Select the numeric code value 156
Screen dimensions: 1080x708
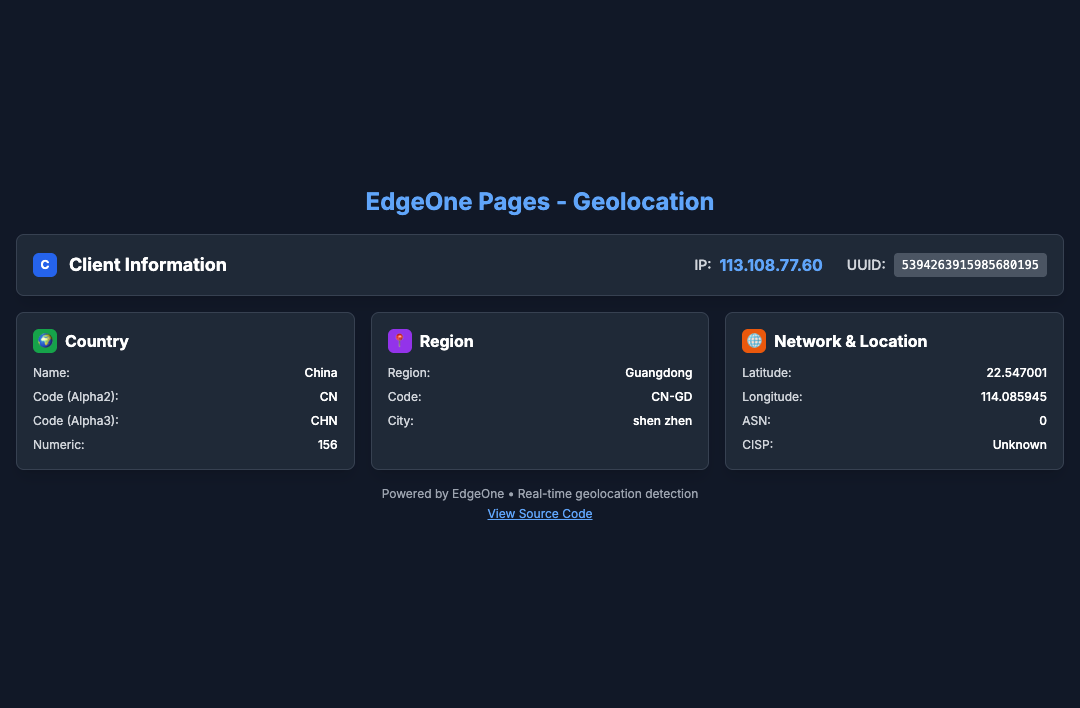pyautogui.click(x=327, y=445)
